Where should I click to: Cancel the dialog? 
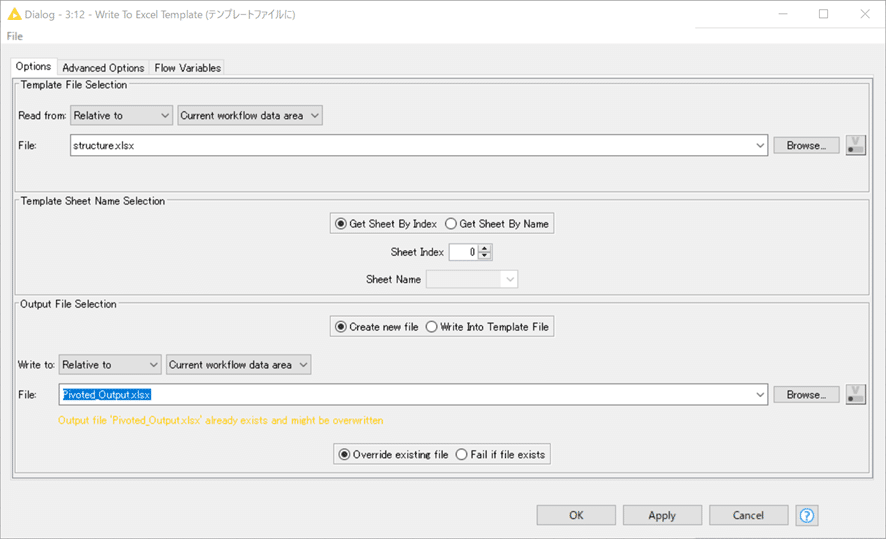tap(748, 515)
